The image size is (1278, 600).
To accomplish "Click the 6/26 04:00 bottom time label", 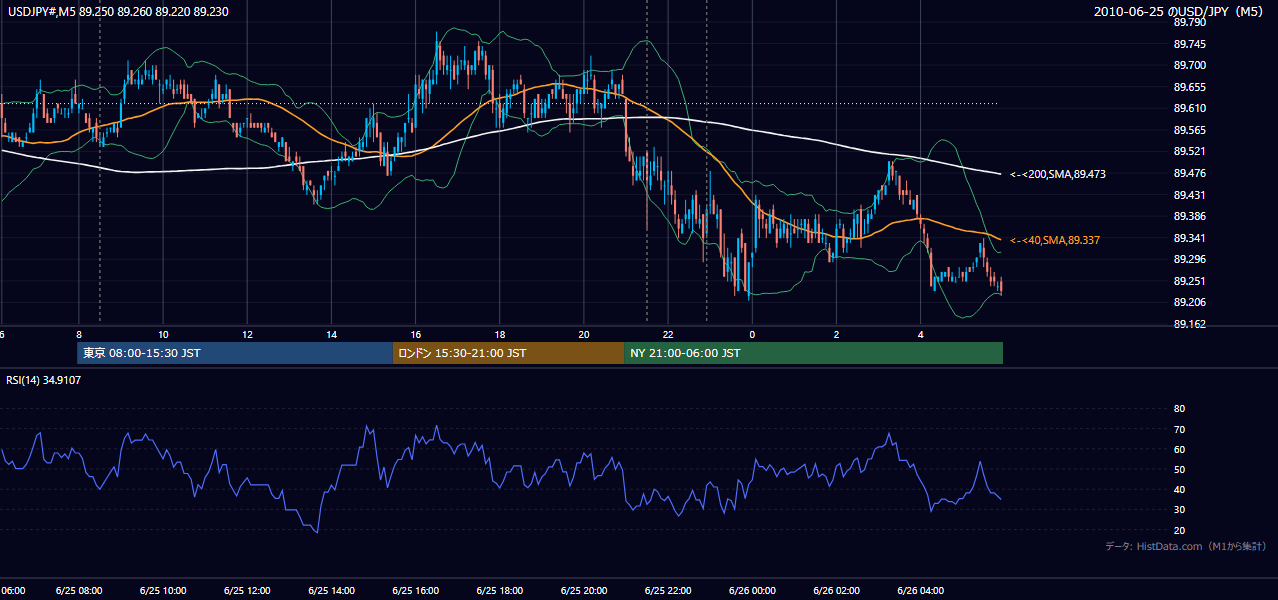I will tap(920, 591).
